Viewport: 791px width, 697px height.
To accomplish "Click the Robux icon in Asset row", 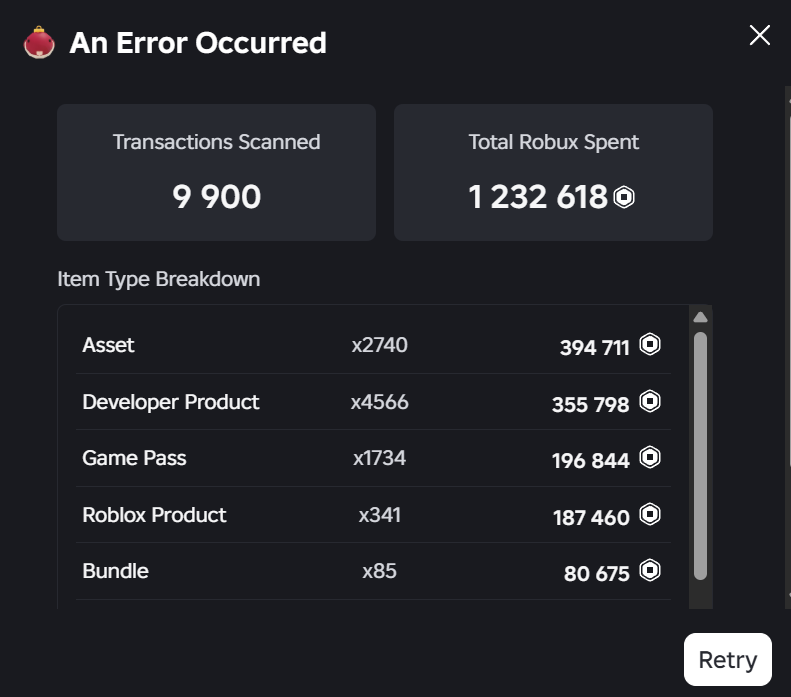I will coord(650,345).
